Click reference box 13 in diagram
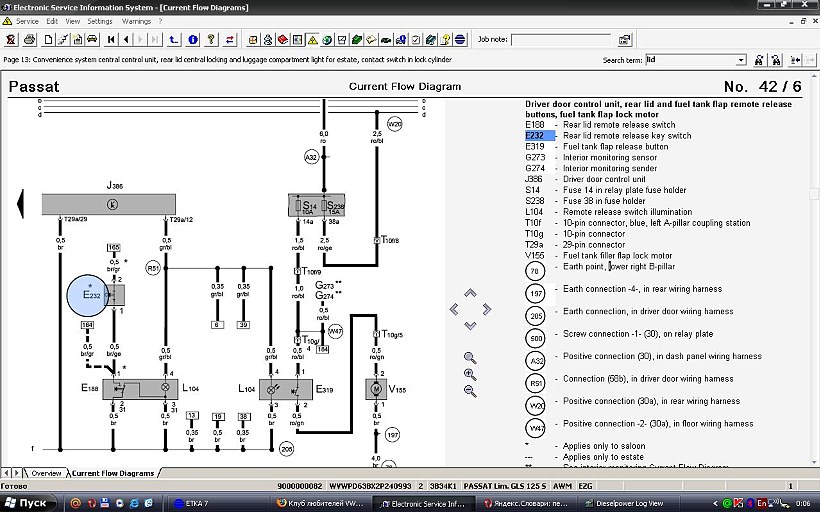The width and height of the screenshot is (820, 512). 192,415
